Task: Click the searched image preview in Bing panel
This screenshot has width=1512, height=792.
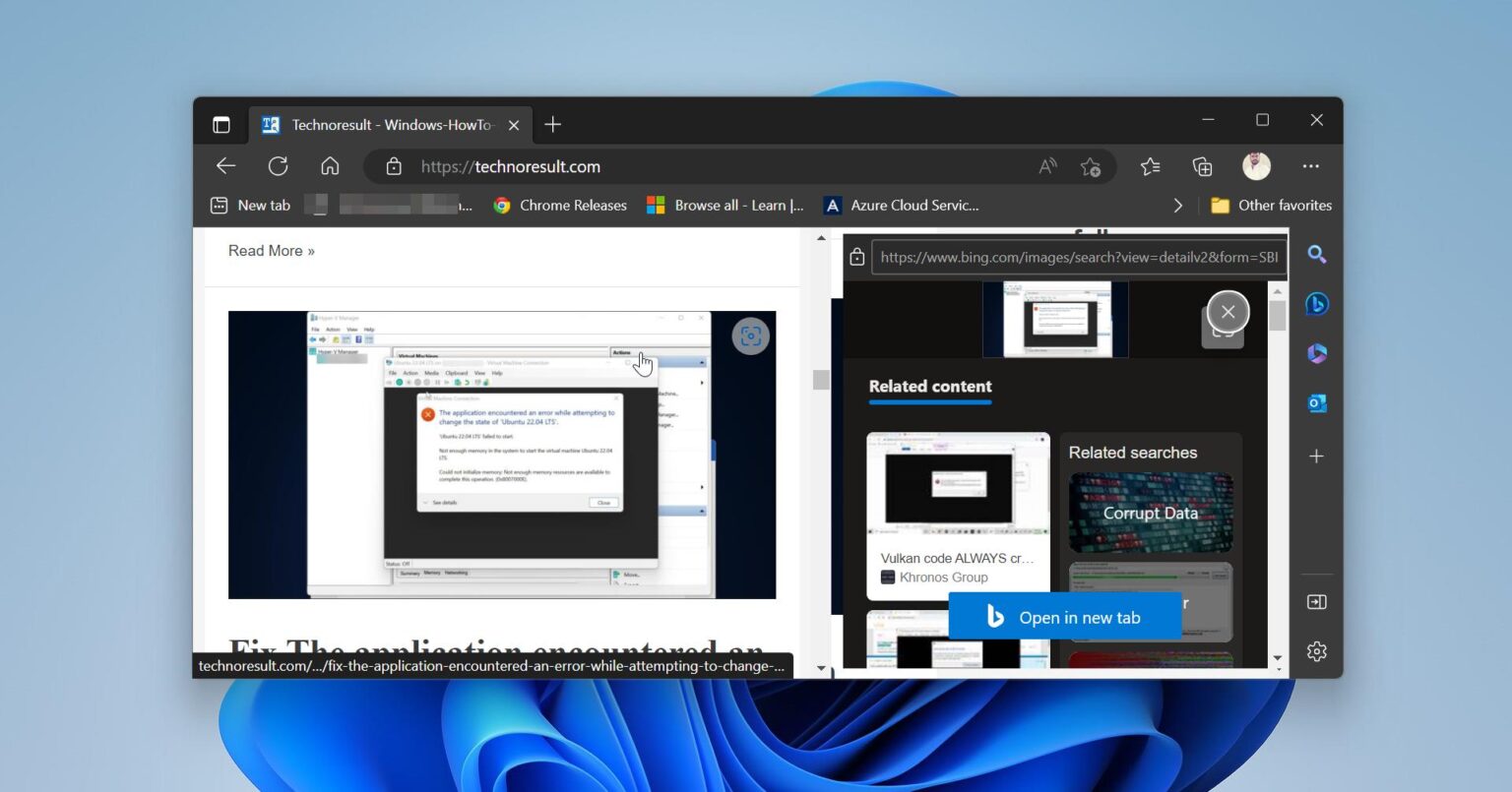Action: (x=1056, y=319)
